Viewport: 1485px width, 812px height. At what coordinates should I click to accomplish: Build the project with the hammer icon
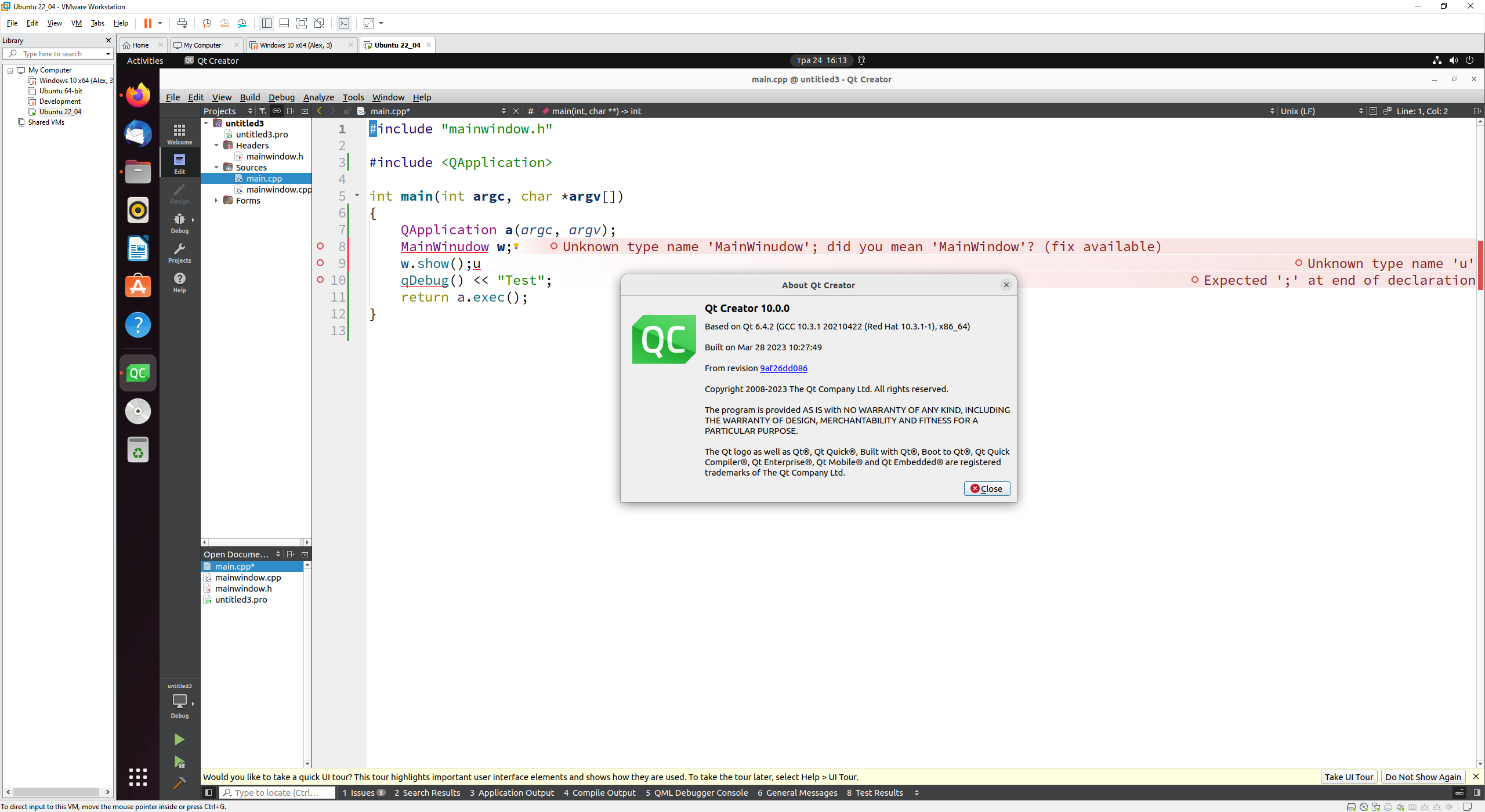(179, 784)
